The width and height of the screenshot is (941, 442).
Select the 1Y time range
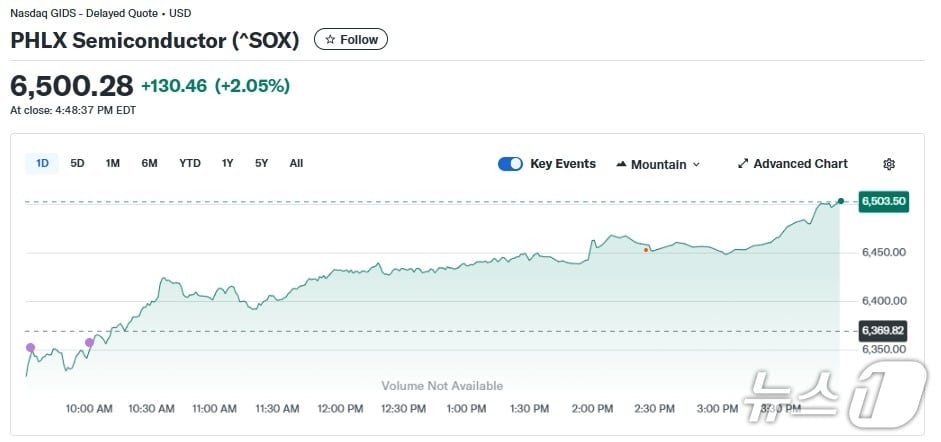coord(228,163)
